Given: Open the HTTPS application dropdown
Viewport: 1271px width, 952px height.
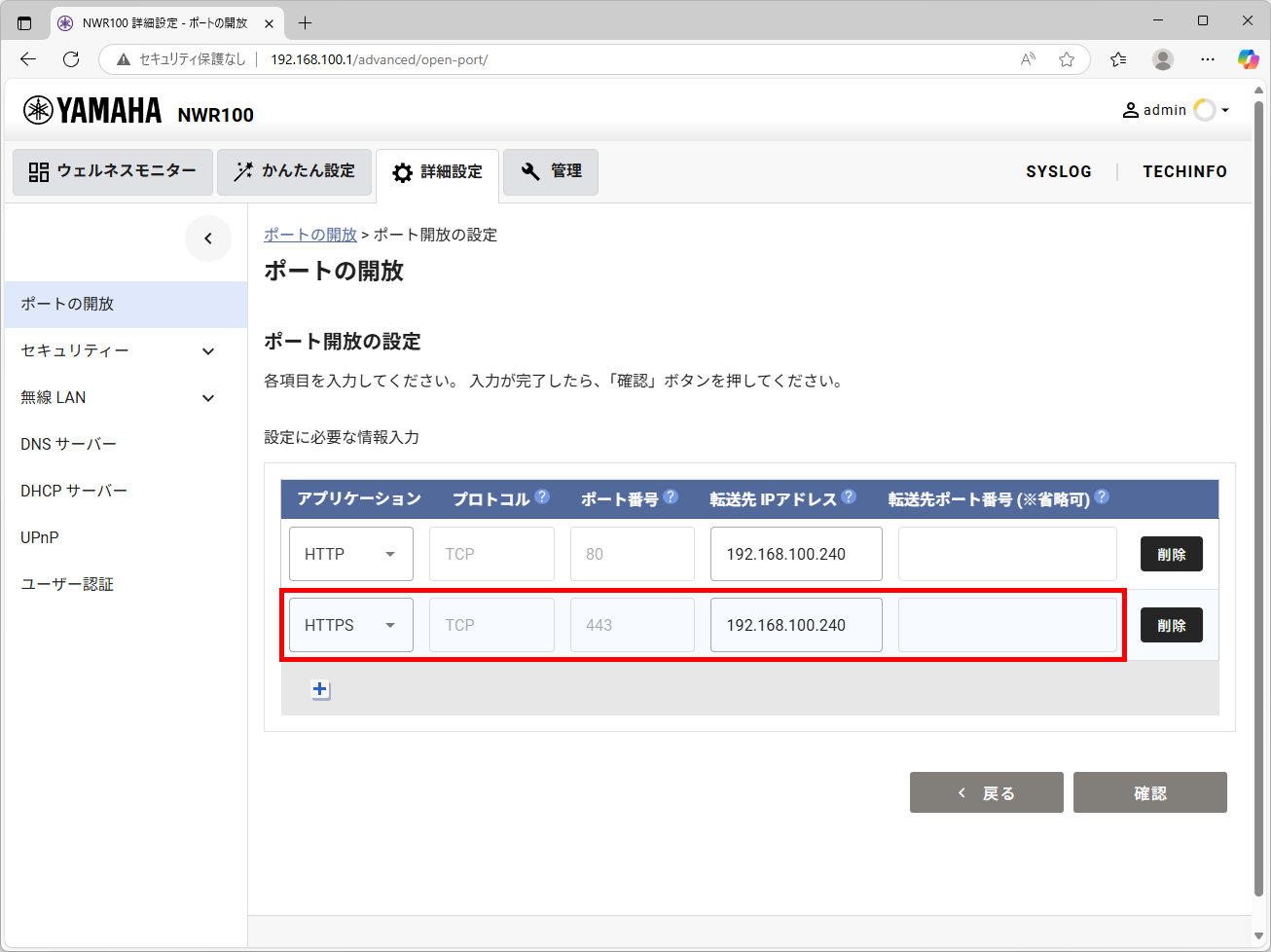Looking at the screenshot, I should [350, 625].
